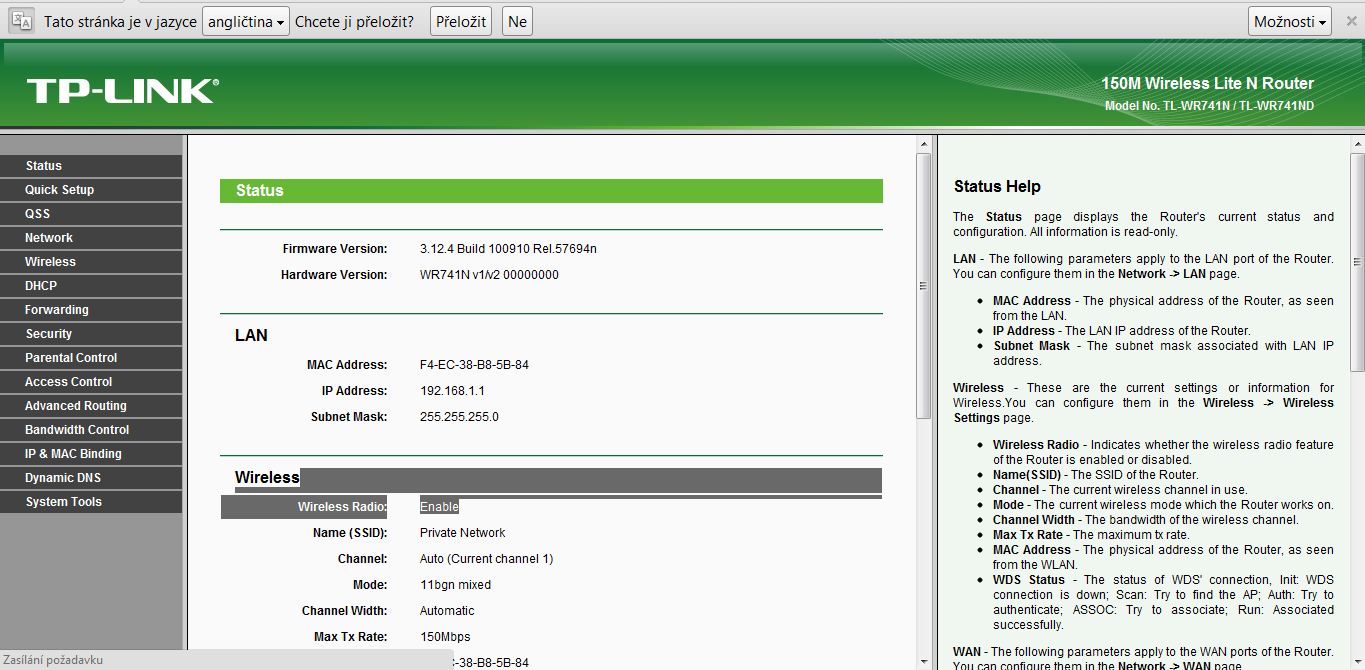Viewport: 1365px width, 670px height.
Task: Open the Forwarding menu
Action: 91,310
